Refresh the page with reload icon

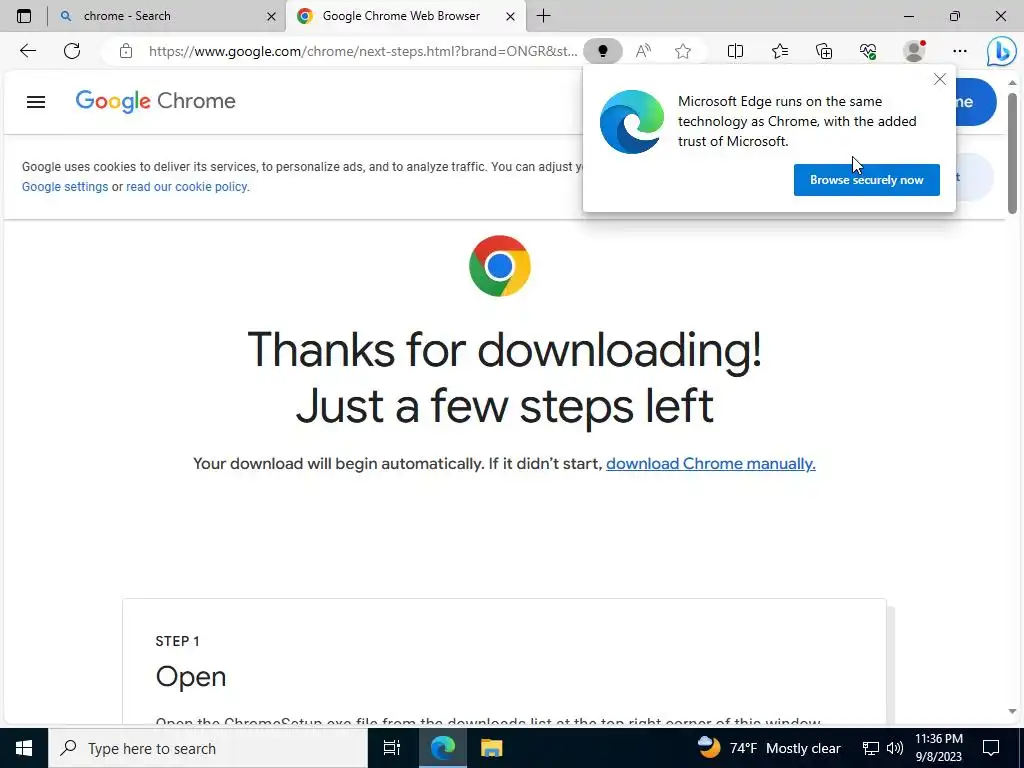click(72, 51)
